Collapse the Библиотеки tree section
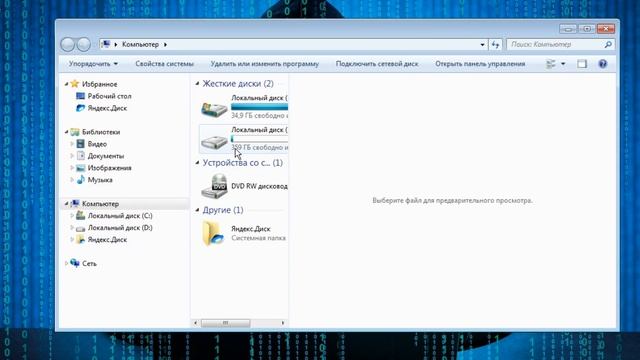The width and height of the screenshot is (640, 360). click(x=67, y=132)
